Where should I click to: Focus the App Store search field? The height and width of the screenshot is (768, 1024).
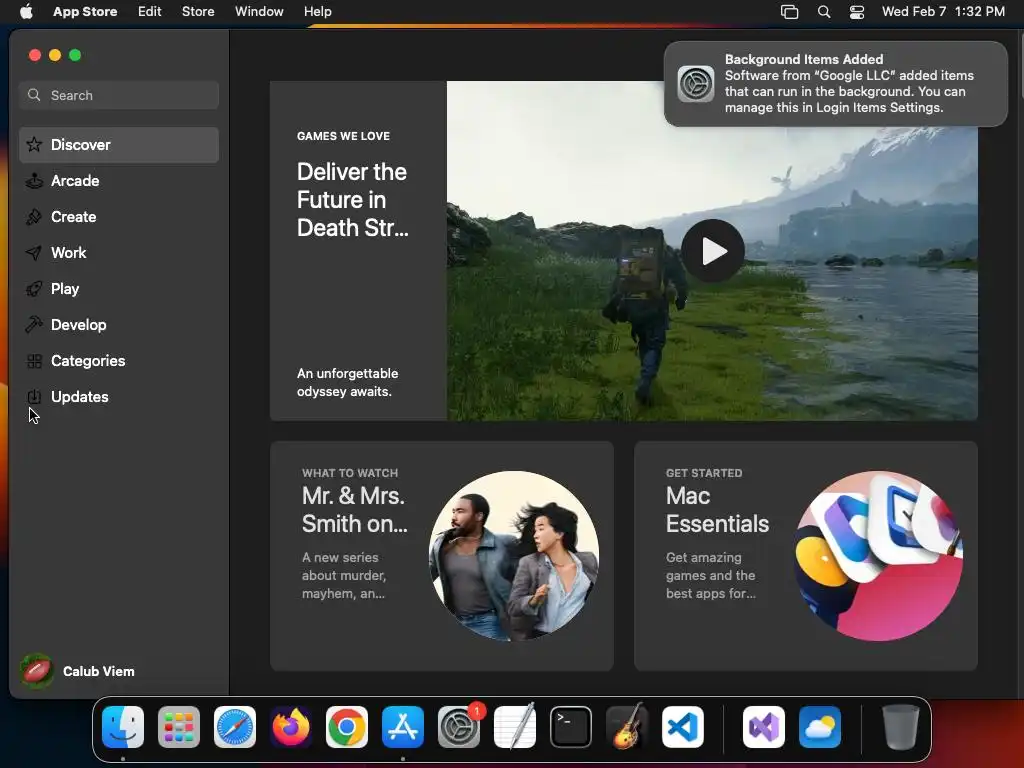tap(119, 95)
